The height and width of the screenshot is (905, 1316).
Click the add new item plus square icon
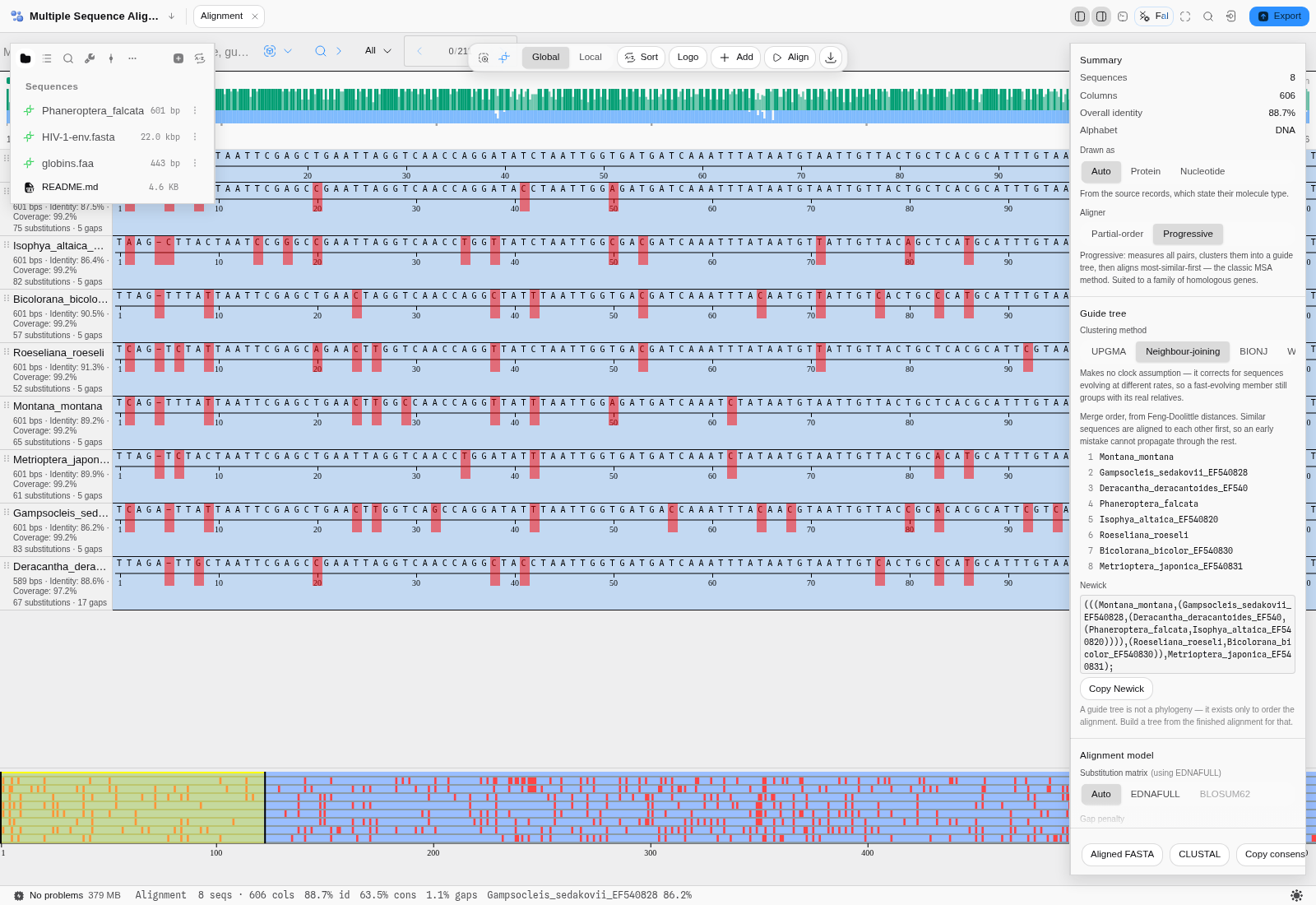(178, 58)
